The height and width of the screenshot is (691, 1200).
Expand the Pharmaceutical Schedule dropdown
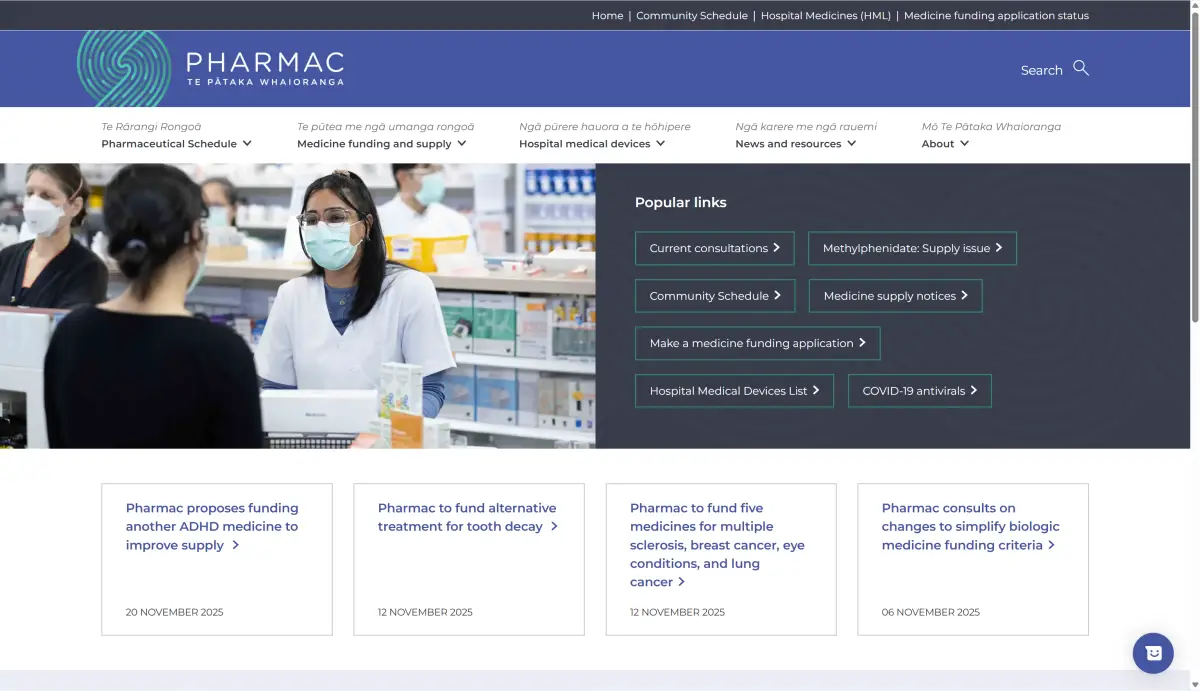[176, 143]
